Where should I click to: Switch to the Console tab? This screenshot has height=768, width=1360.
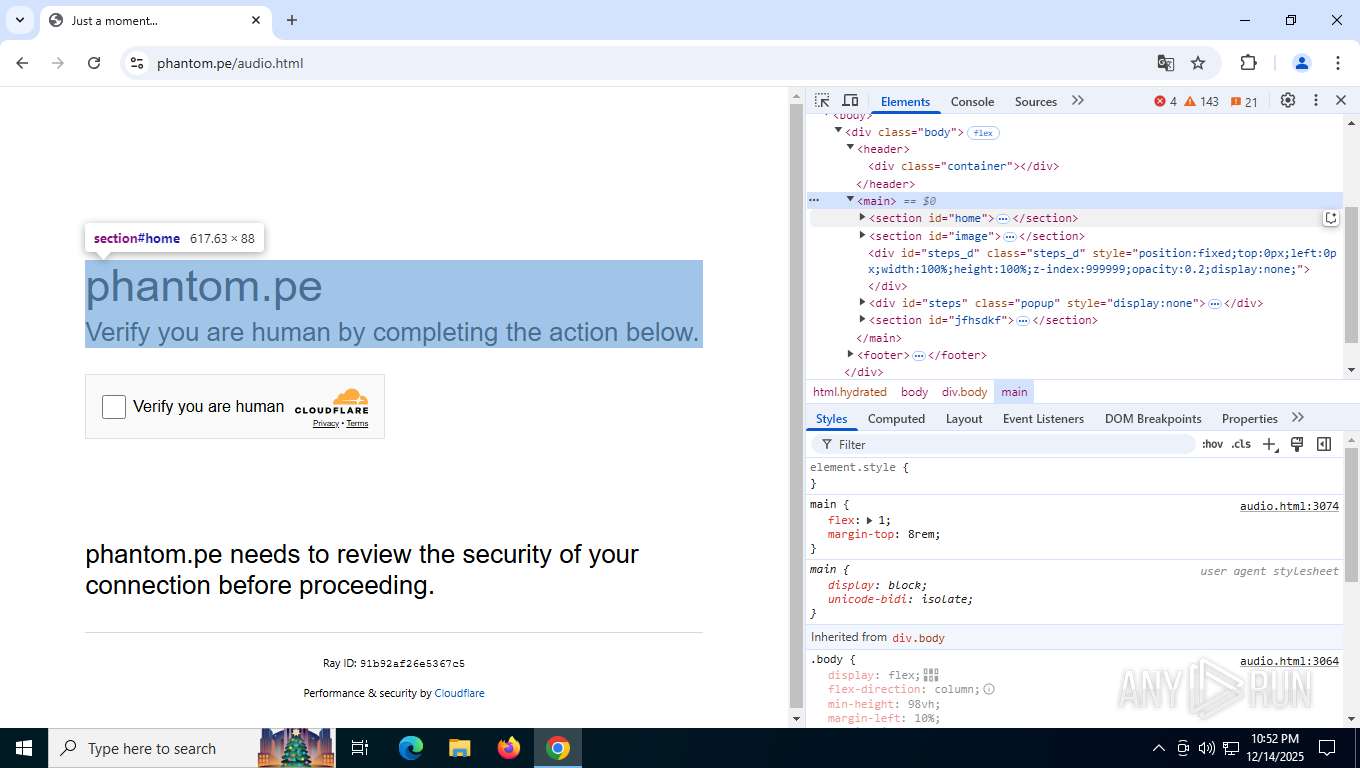[972, 101]
